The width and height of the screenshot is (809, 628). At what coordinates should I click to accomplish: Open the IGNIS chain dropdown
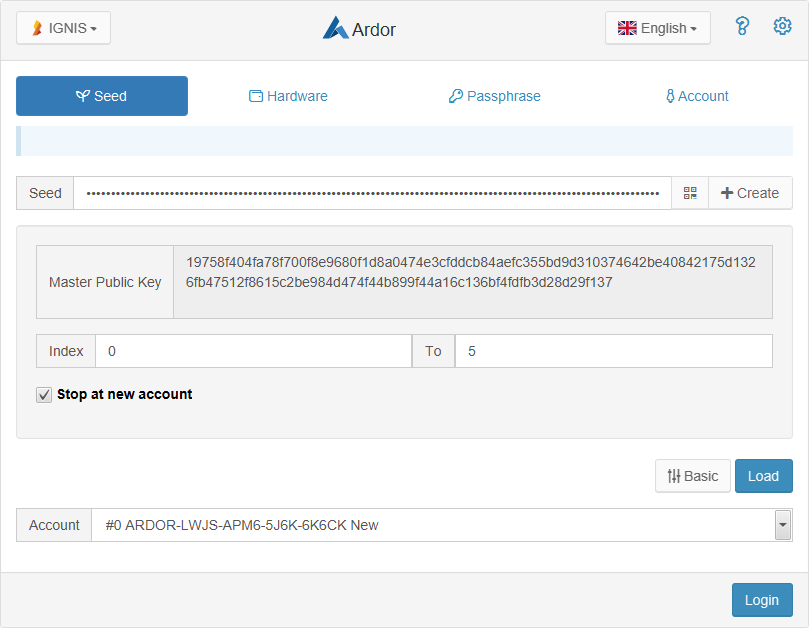point(63,28)
